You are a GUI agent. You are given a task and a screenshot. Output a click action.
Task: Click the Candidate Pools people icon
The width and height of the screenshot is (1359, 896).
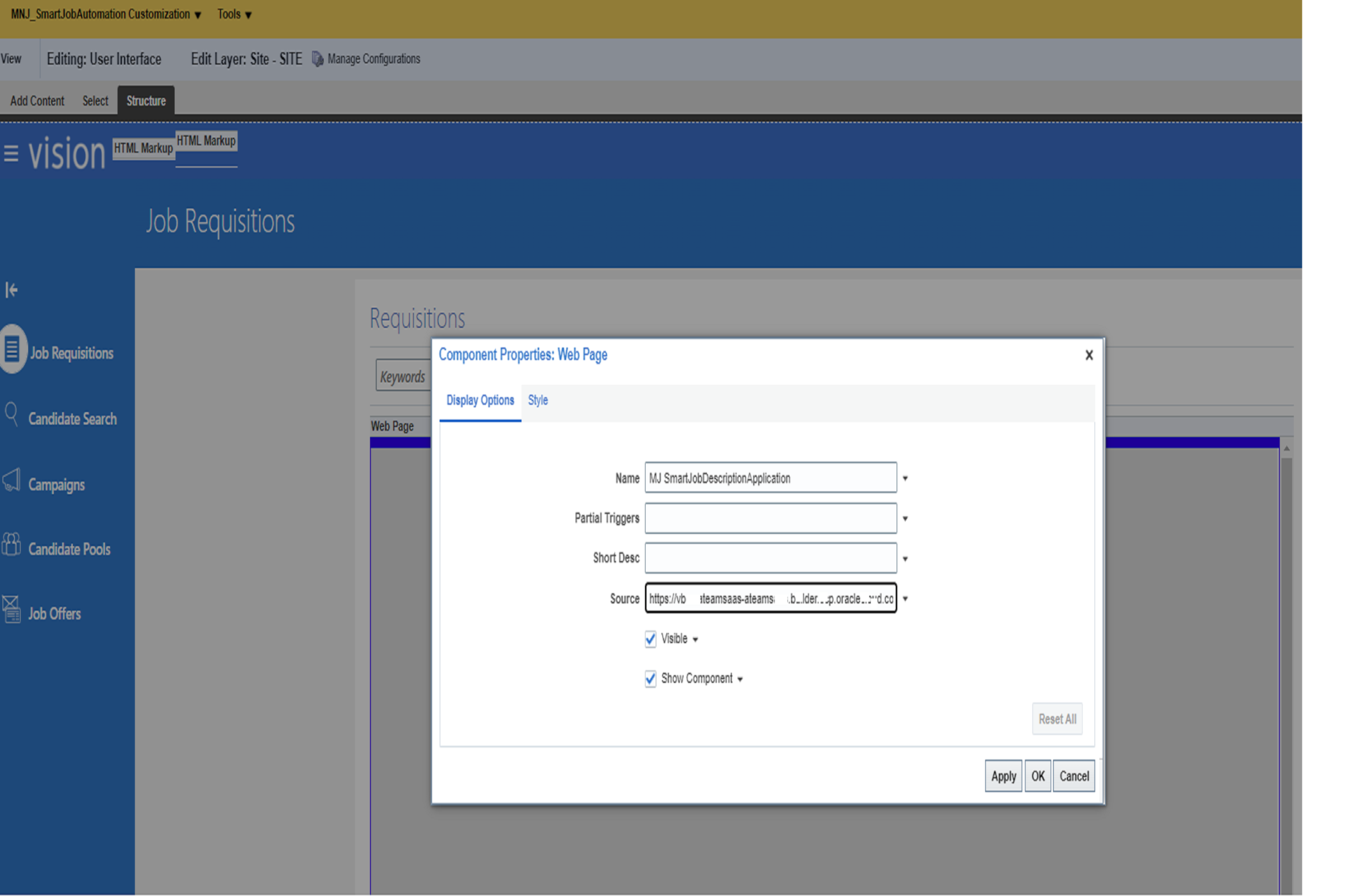click(11, 544)
